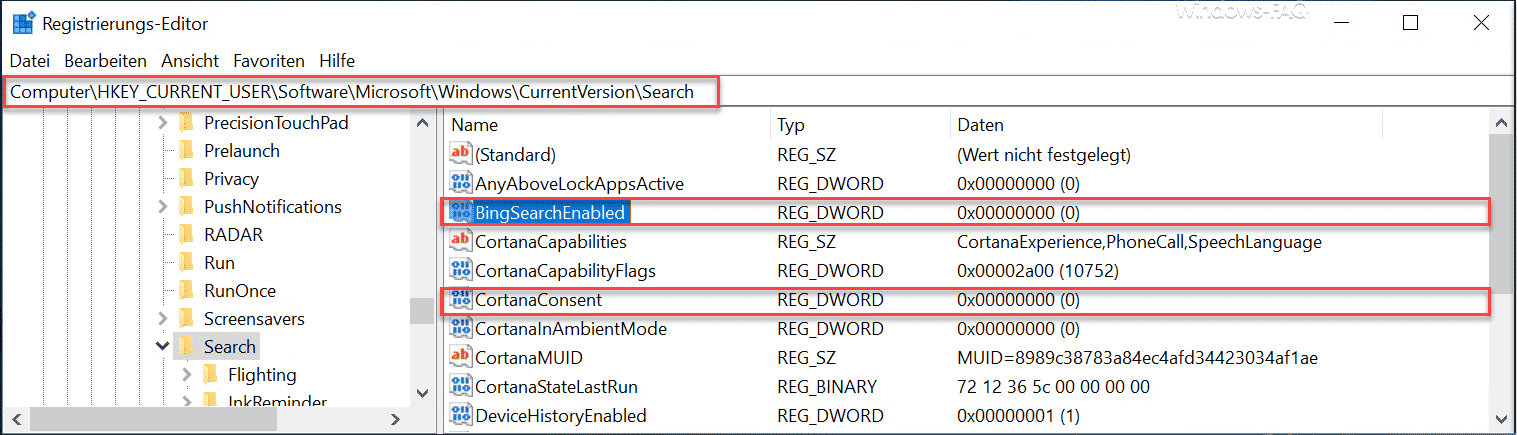The width and height of the screenshot is (1517, 435).
Task: Click the CortanaConsent DWORD icon
Action: [461, 299]
